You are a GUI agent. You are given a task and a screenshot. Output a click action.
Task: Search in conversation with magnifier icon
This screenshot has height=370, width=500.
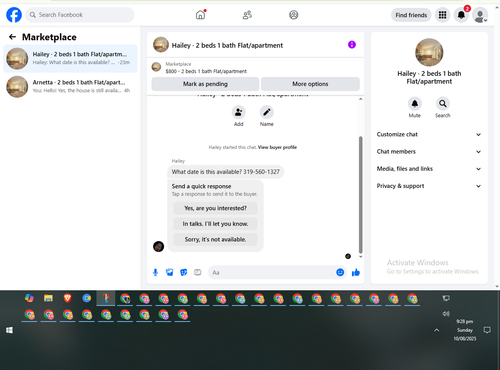click(443, 104)
